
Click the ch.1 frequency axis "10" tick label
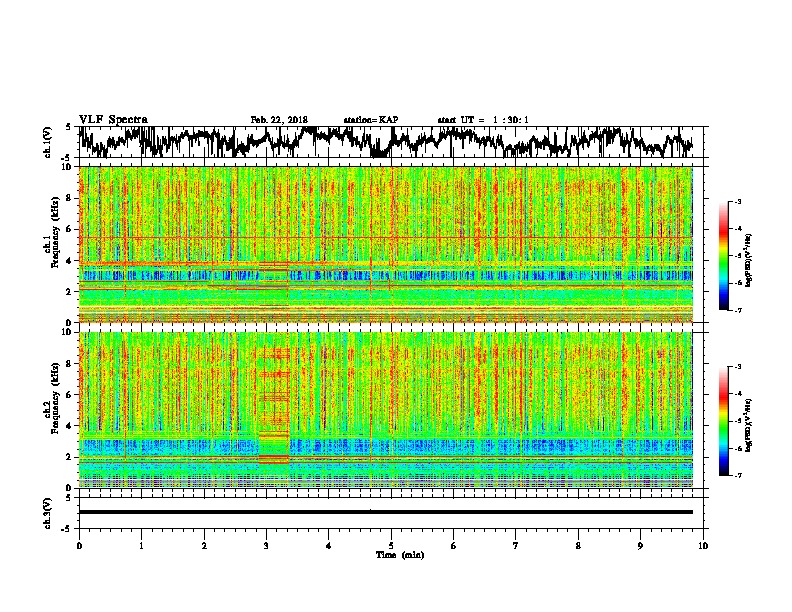pyautogui.click(x=68, y=167)
